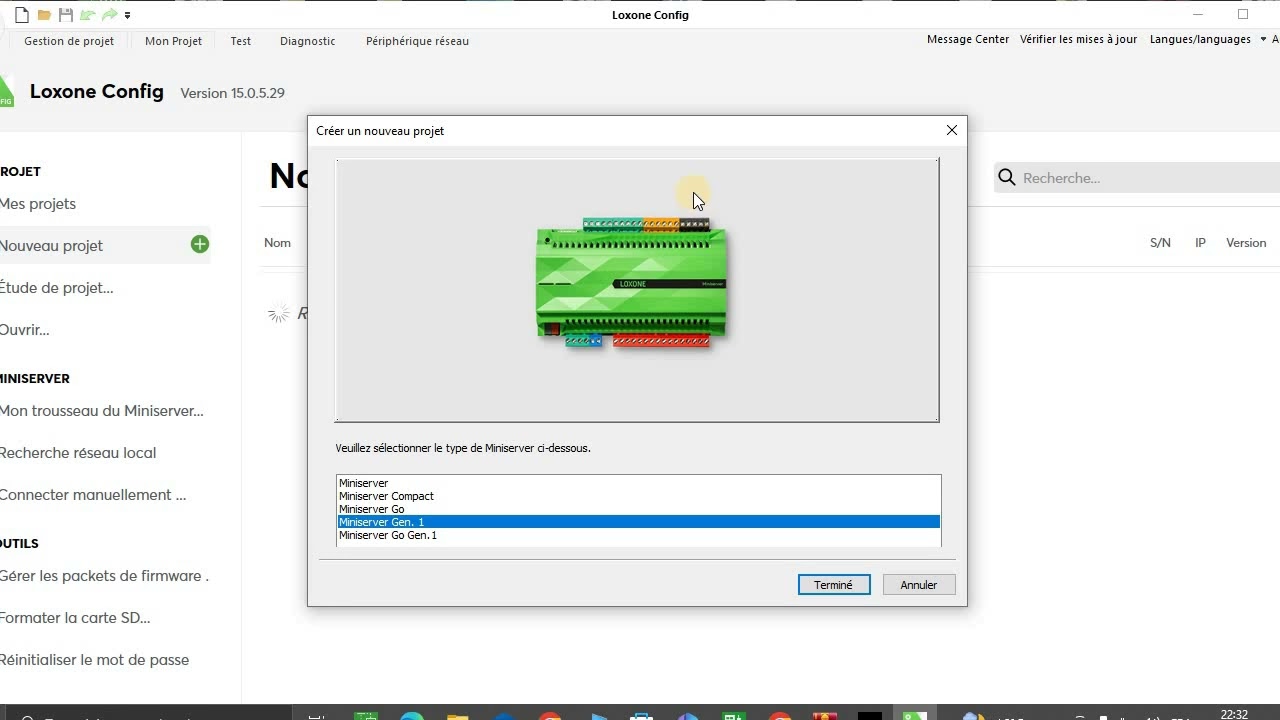Select the highlighted Miniserver Gen. 1 entry
Viewport: 1280px width, 720px height.
click(x=639, y=522)
